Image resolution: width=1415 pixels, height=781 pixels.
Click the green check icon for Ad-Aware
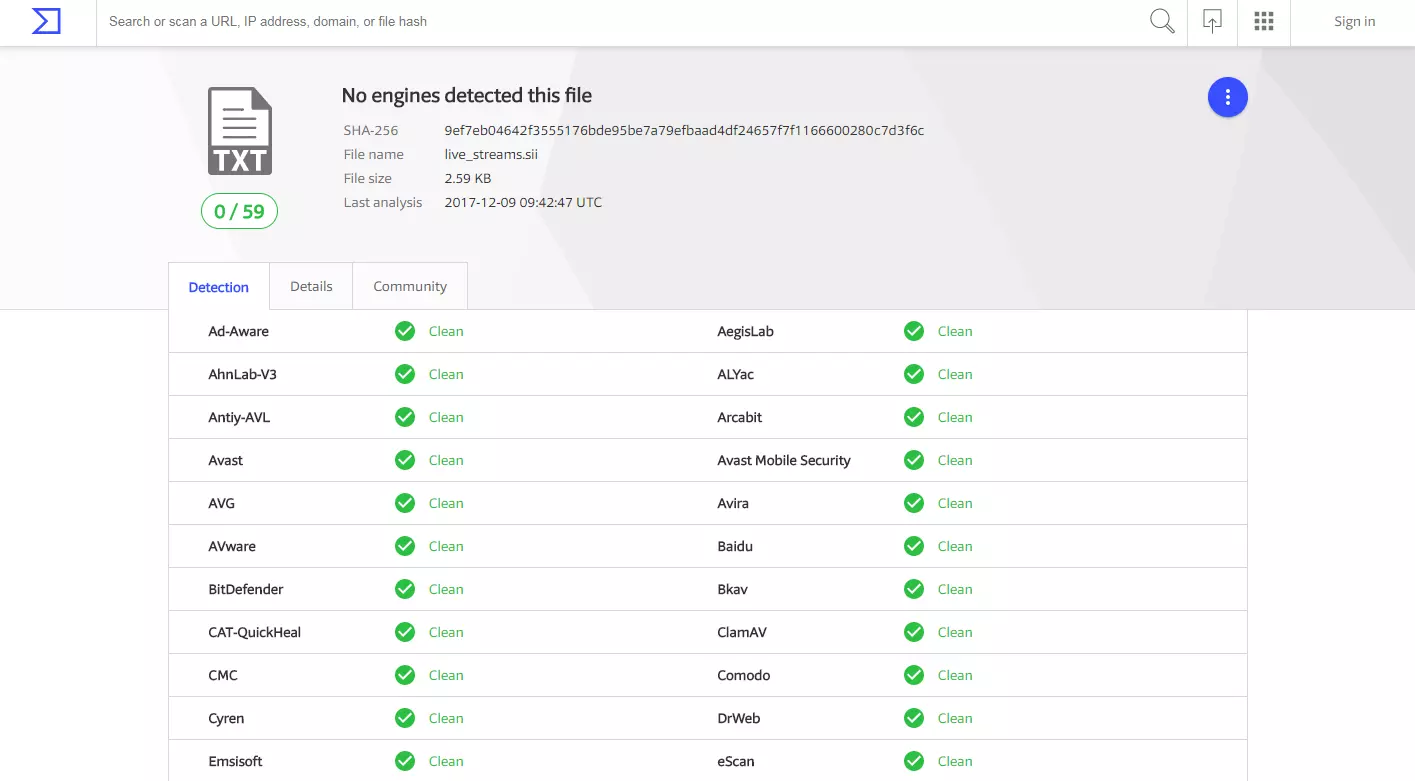pos(405,331)
